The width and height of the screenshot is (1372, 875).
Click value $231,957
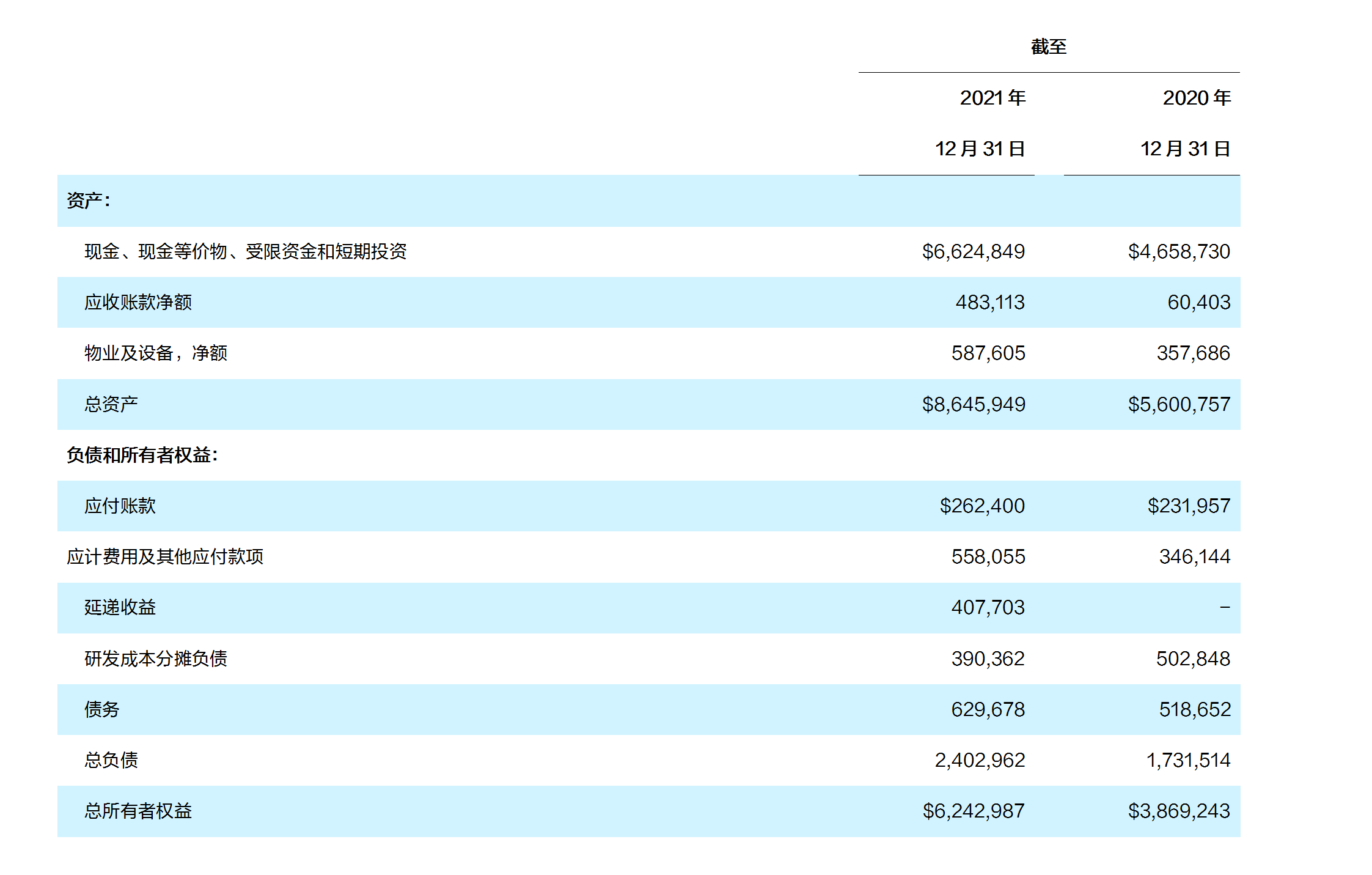pyautogui.click(x=1189, y=506)
